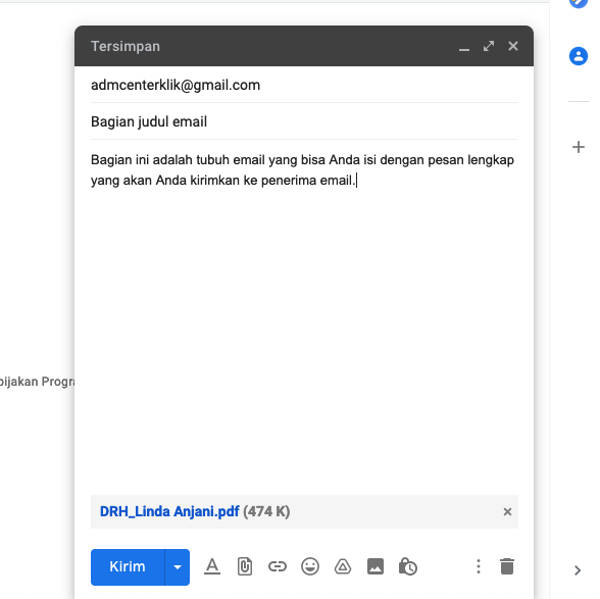The width and height of the screenshot is (600, 599).
Task: Collapse the side panel with the chevron arrow
Action: 577,571
